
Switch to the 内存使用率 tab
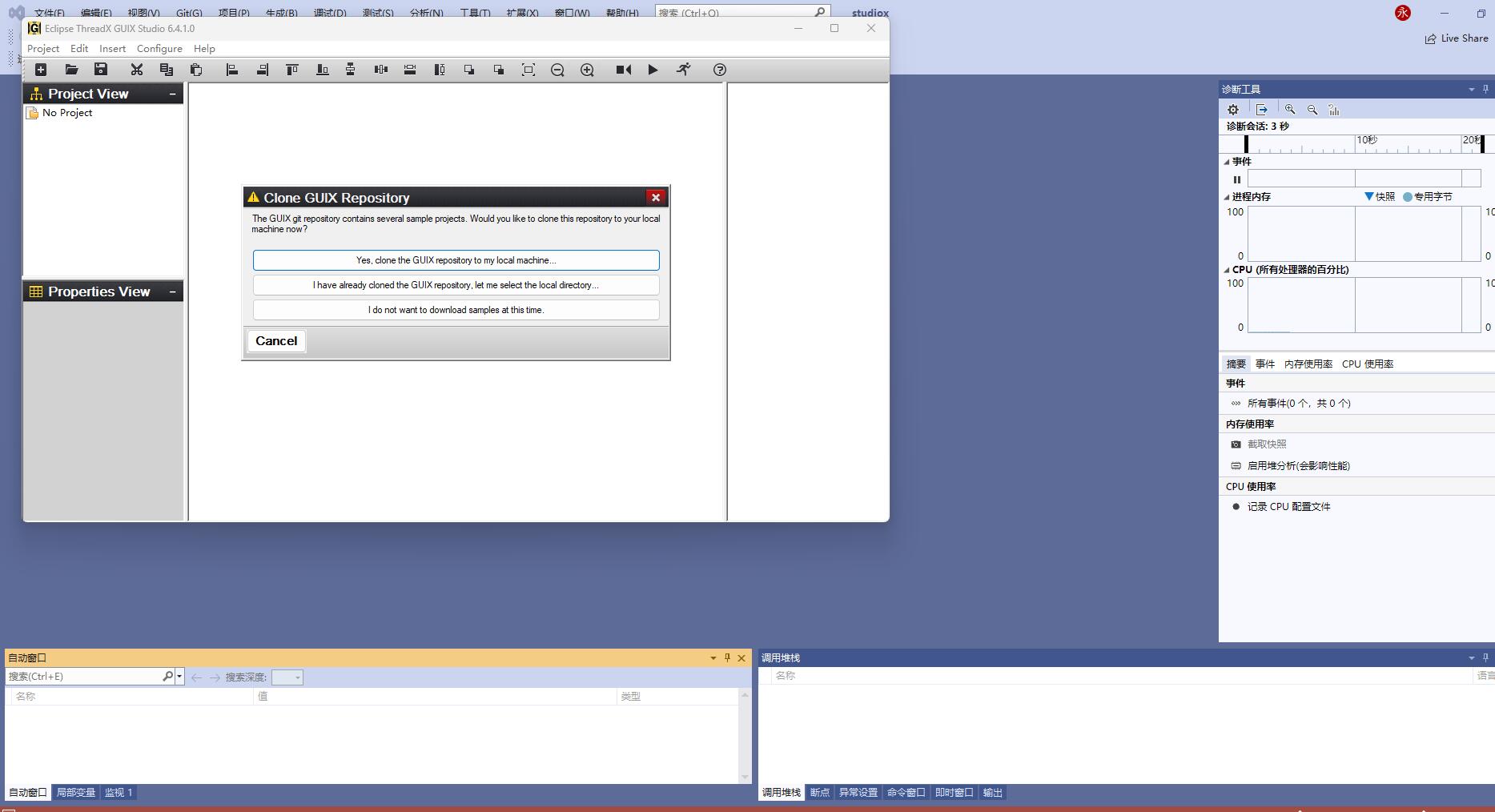click(x=1308, y=364)
